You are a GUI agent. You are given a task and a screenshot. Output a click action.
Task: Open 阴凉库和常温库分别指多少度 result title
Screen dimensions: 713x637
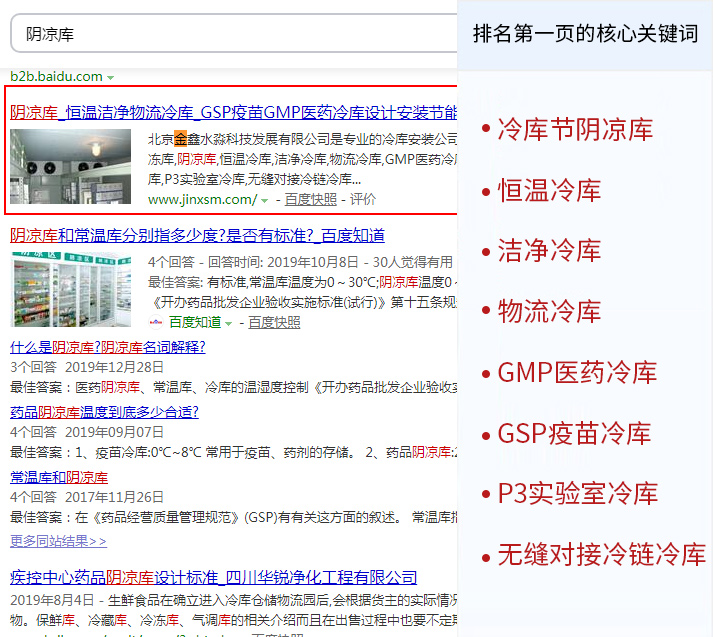197,235
